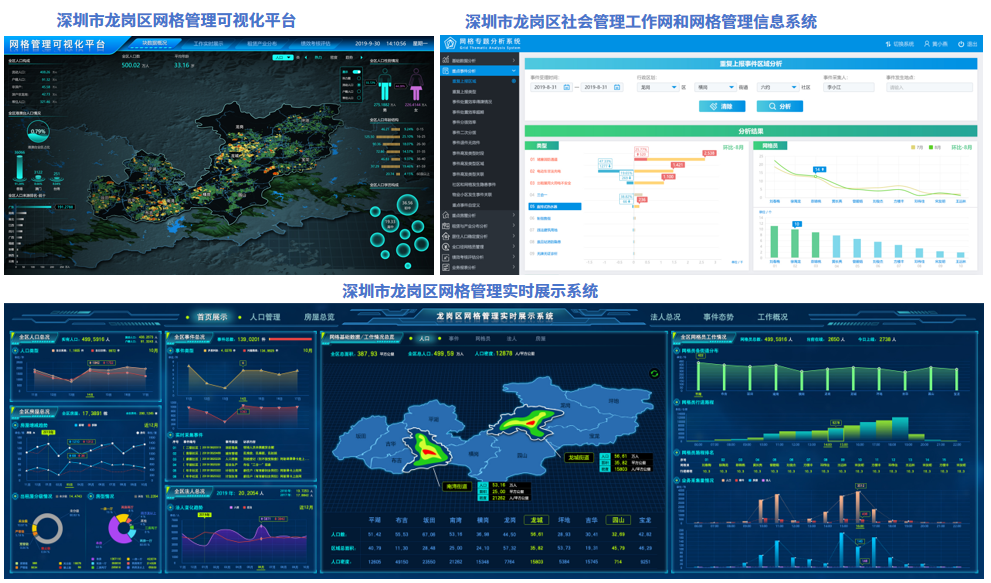Open the 法人总况 tab
This screenshot has height=583, width=991.
pyautogui.click(x=666, y=317)
